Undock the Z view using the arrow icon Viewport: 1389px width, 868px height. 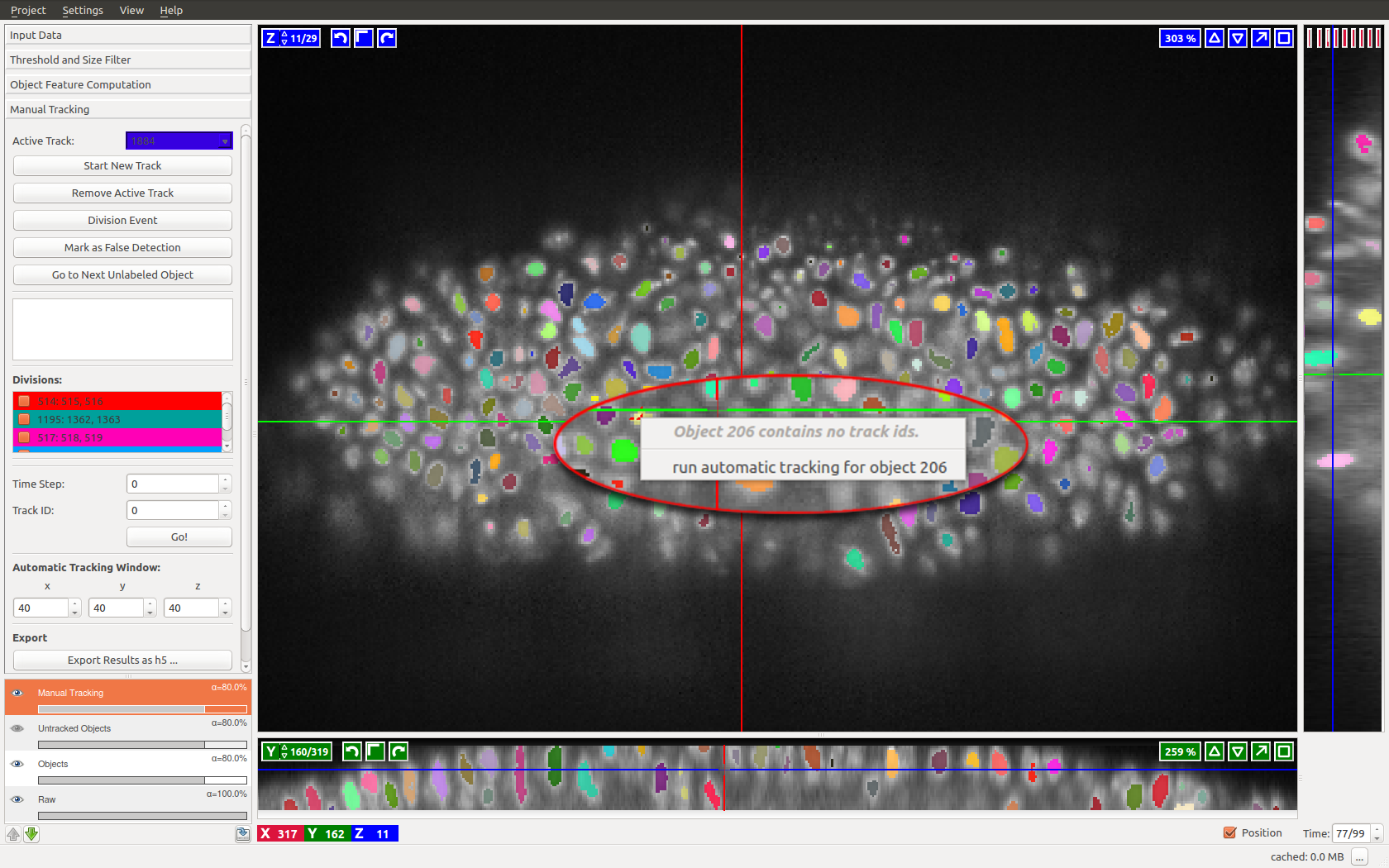coord(1261,38)
